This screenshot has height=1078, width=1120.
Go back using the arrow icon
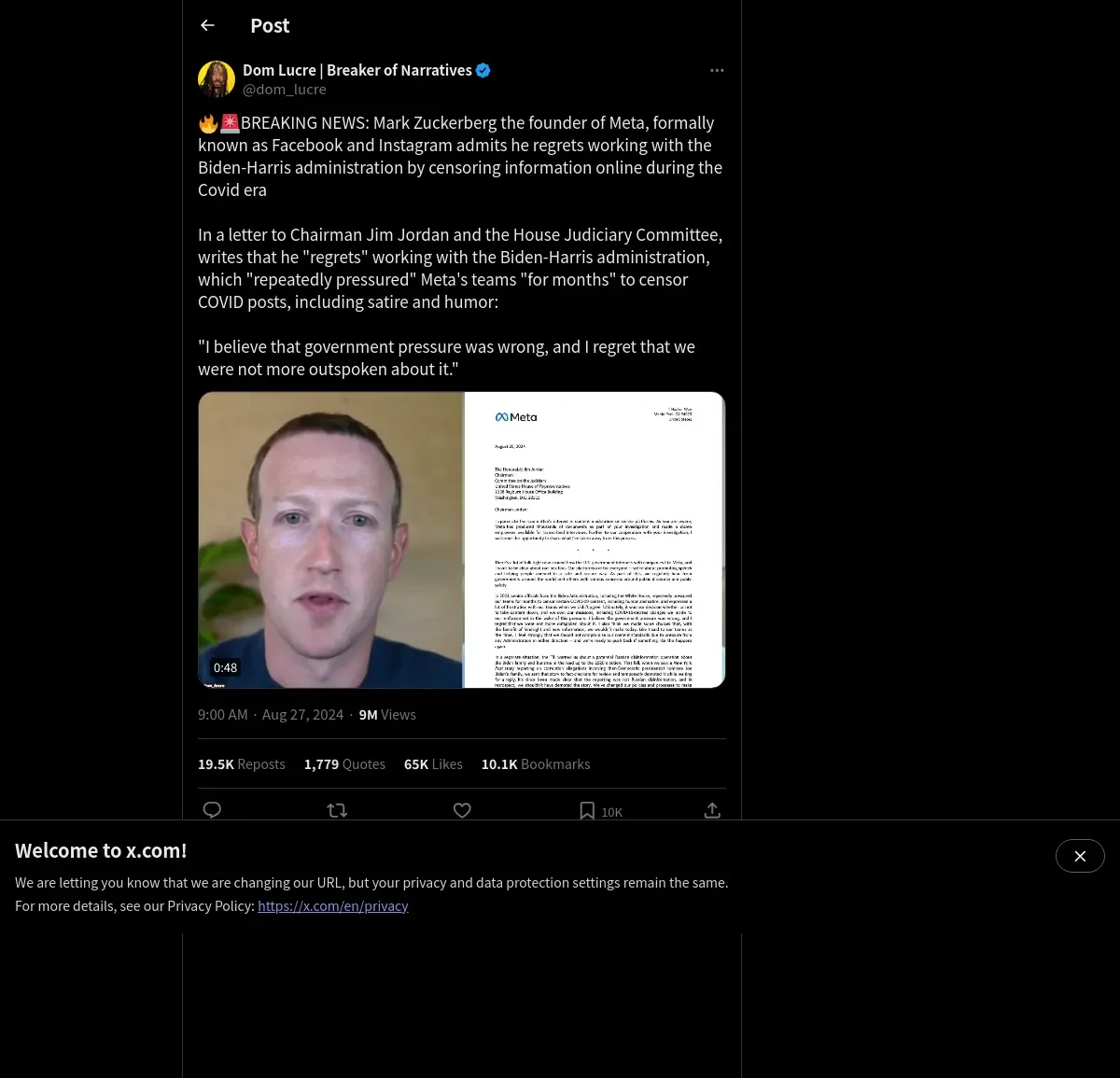click(x=207, y=25)
